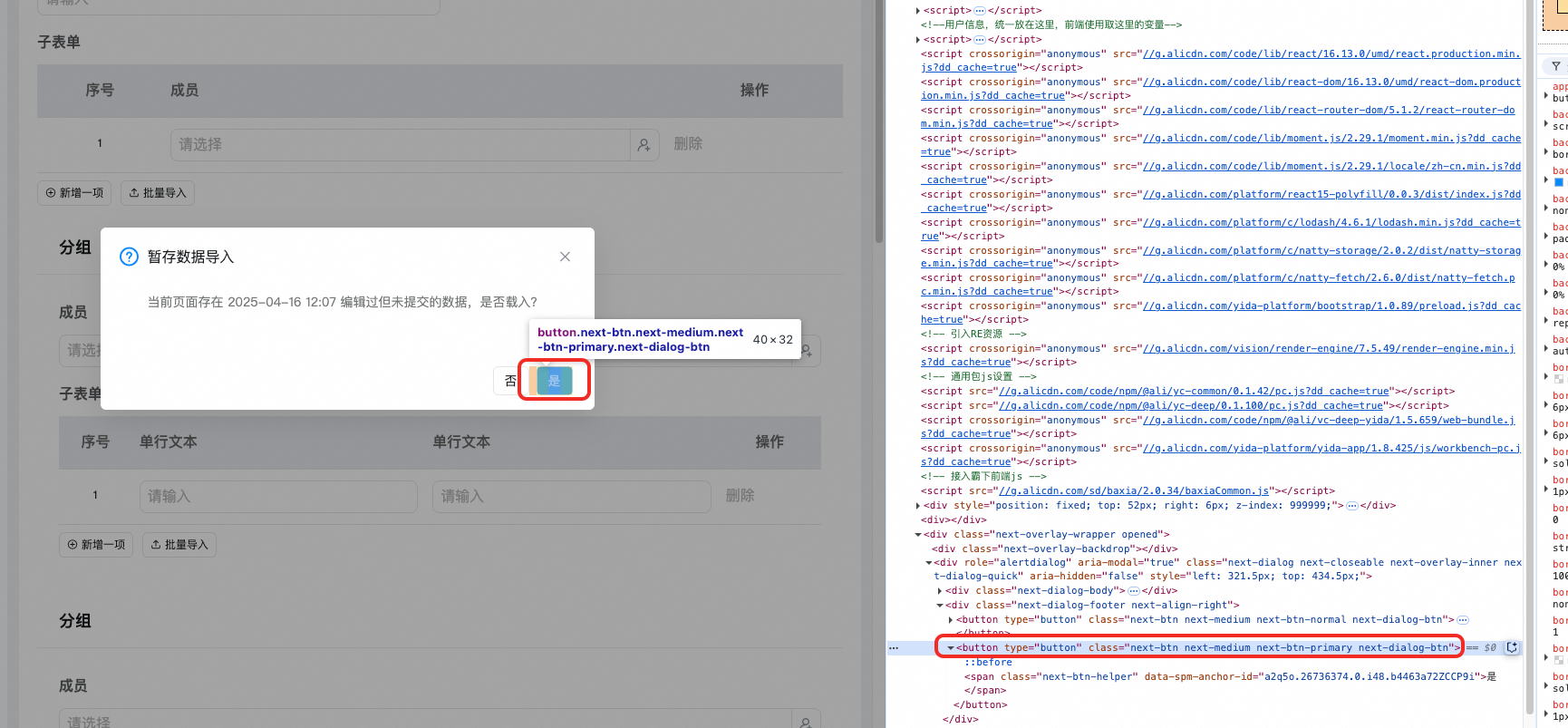Click 批量导入 under the first 子表单

click(158, 193)
